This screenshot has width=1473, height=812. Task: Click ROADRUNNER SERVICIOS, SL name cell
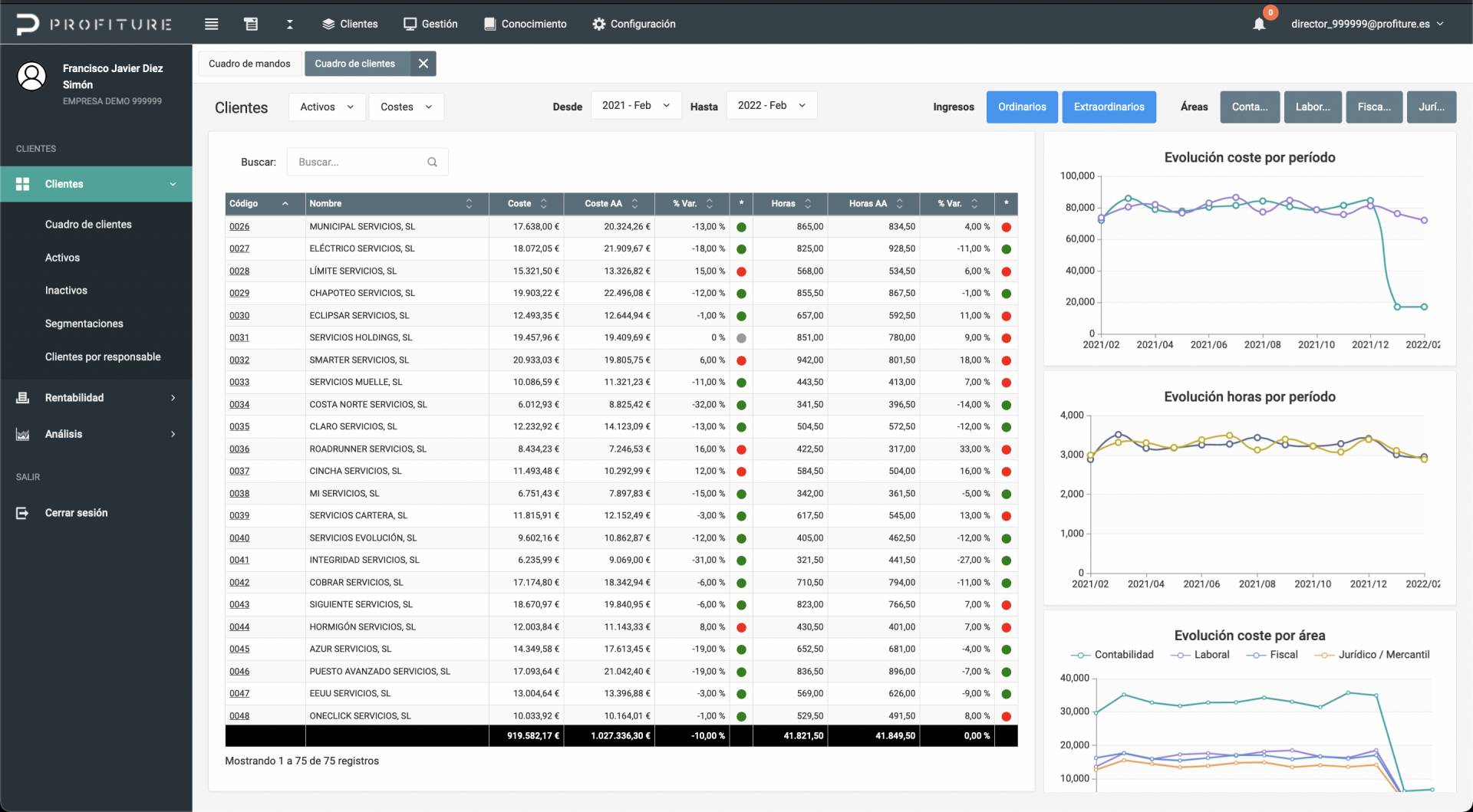tap(397, 449)
